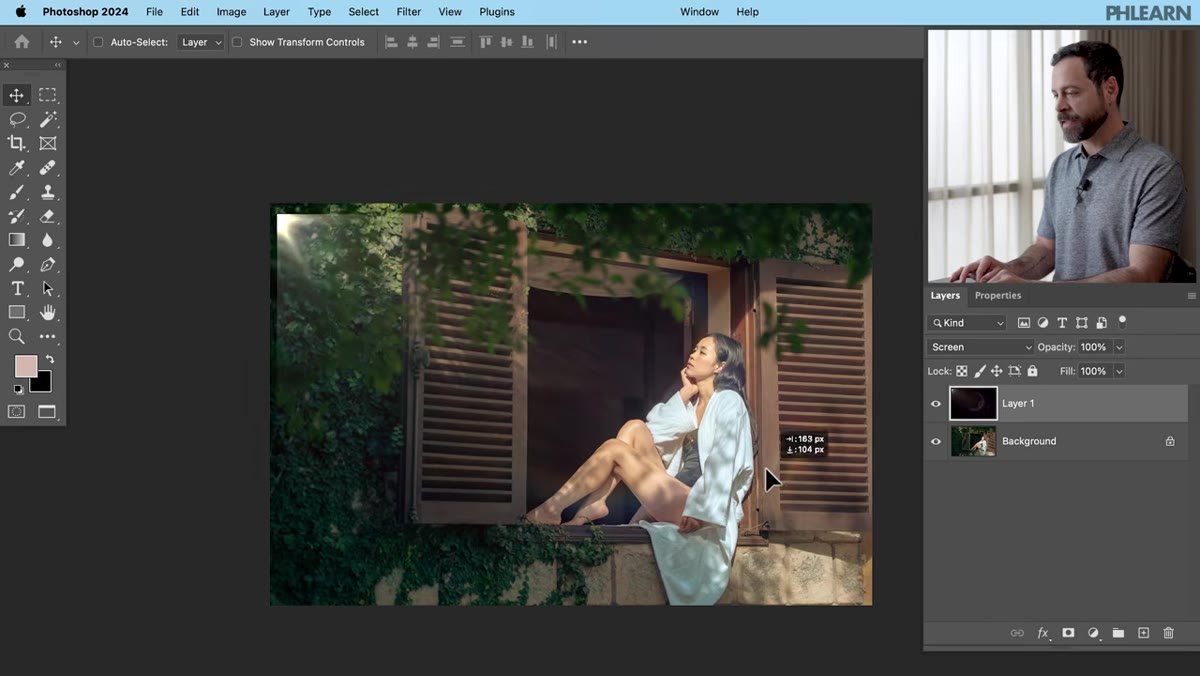The width and height of the screenshot is (1200, 676).
Task: Select the Move tool in the toolbox
Action: 17,95
